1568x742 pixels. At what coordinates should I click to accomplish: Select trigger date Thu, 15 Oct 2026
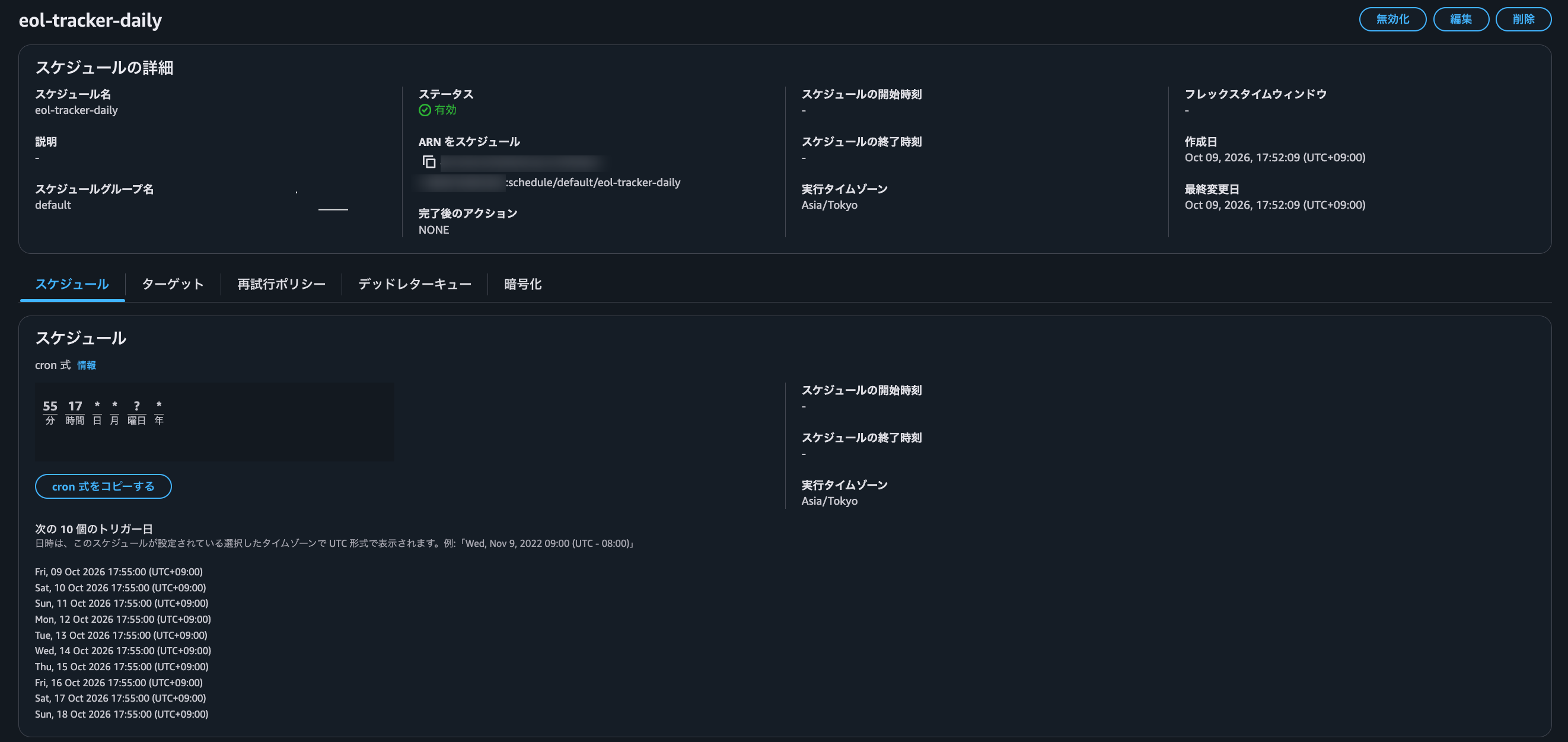click(x=122, y=667)
